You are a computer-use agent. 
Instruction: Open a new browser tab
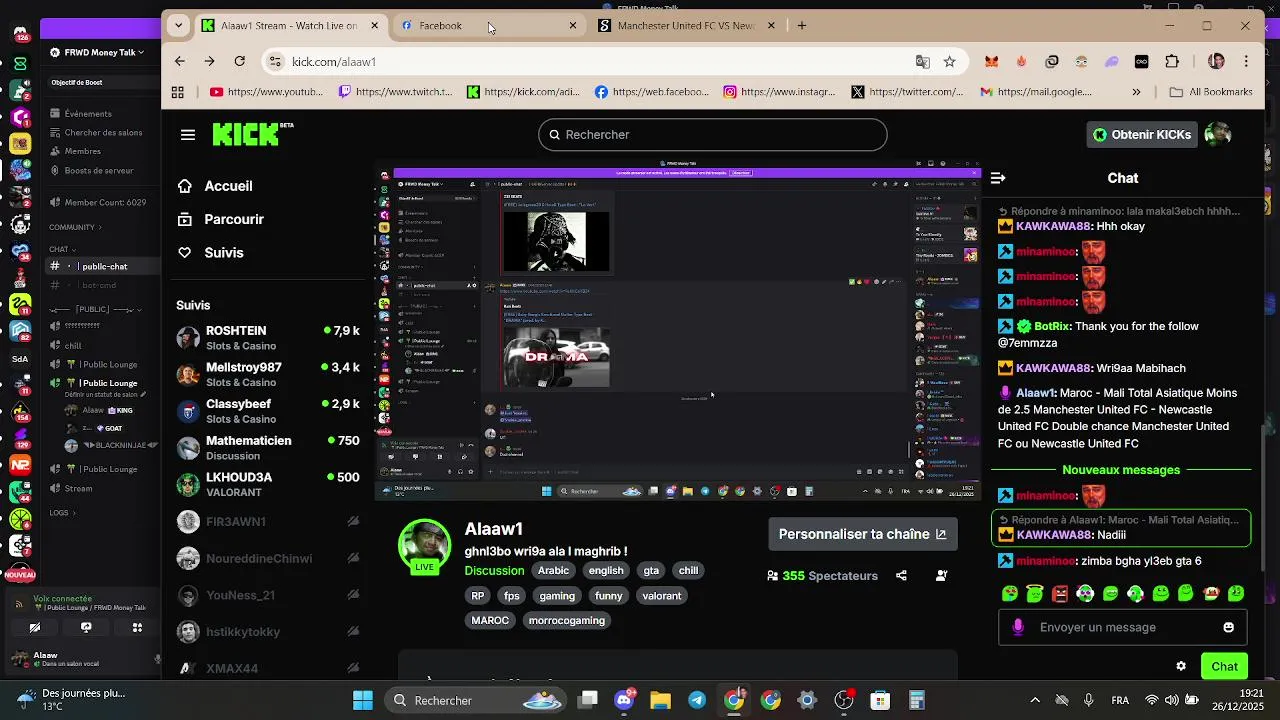[802, 26]
